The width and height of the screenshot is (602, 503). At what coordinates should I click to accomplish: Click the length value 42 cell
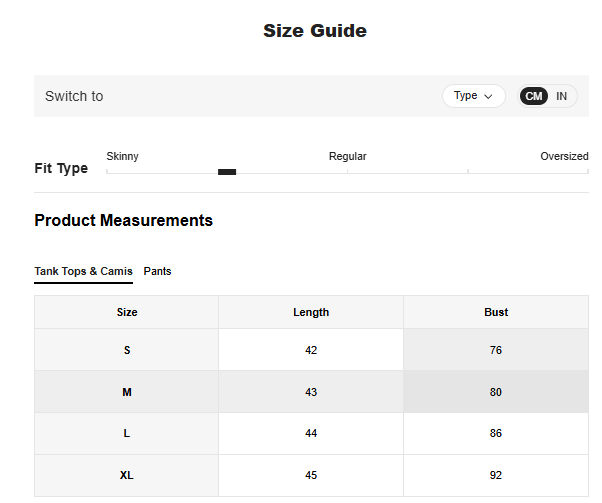point(311,350)
